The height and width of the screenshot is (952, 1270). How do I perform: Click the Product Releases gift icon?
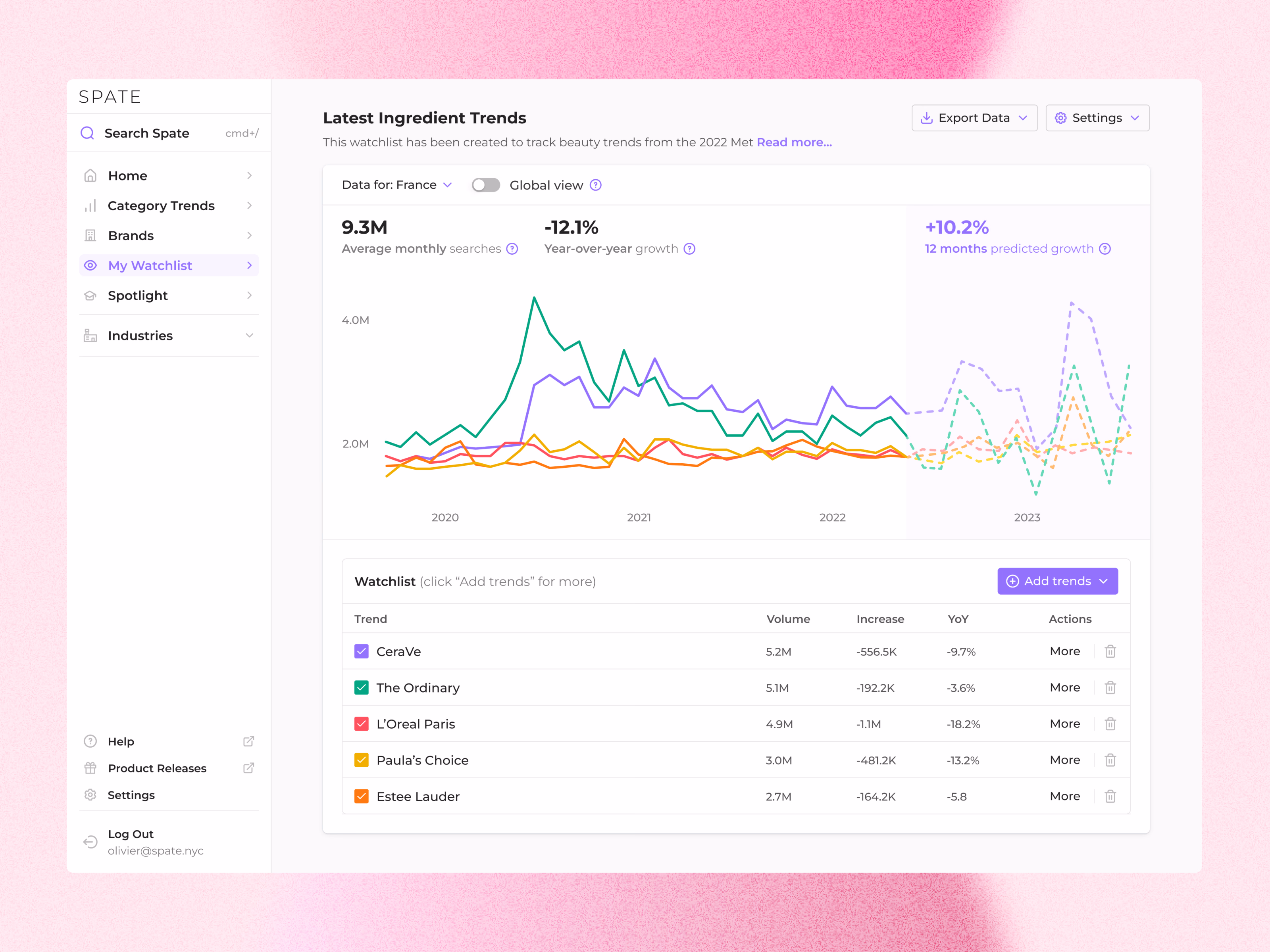(x=91, y=768)
